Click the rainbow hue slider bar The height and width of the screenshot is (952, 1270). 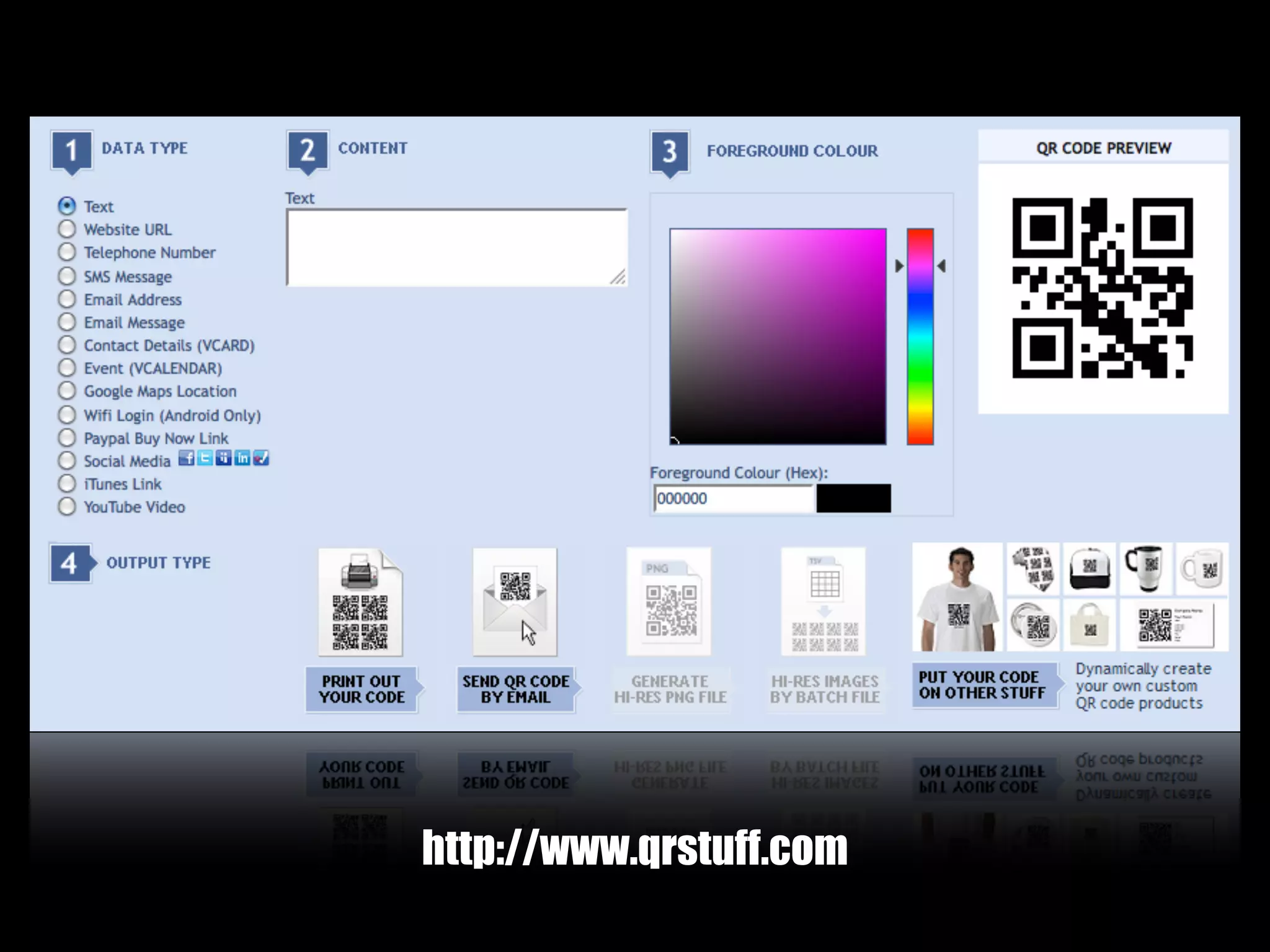[920, 337]
